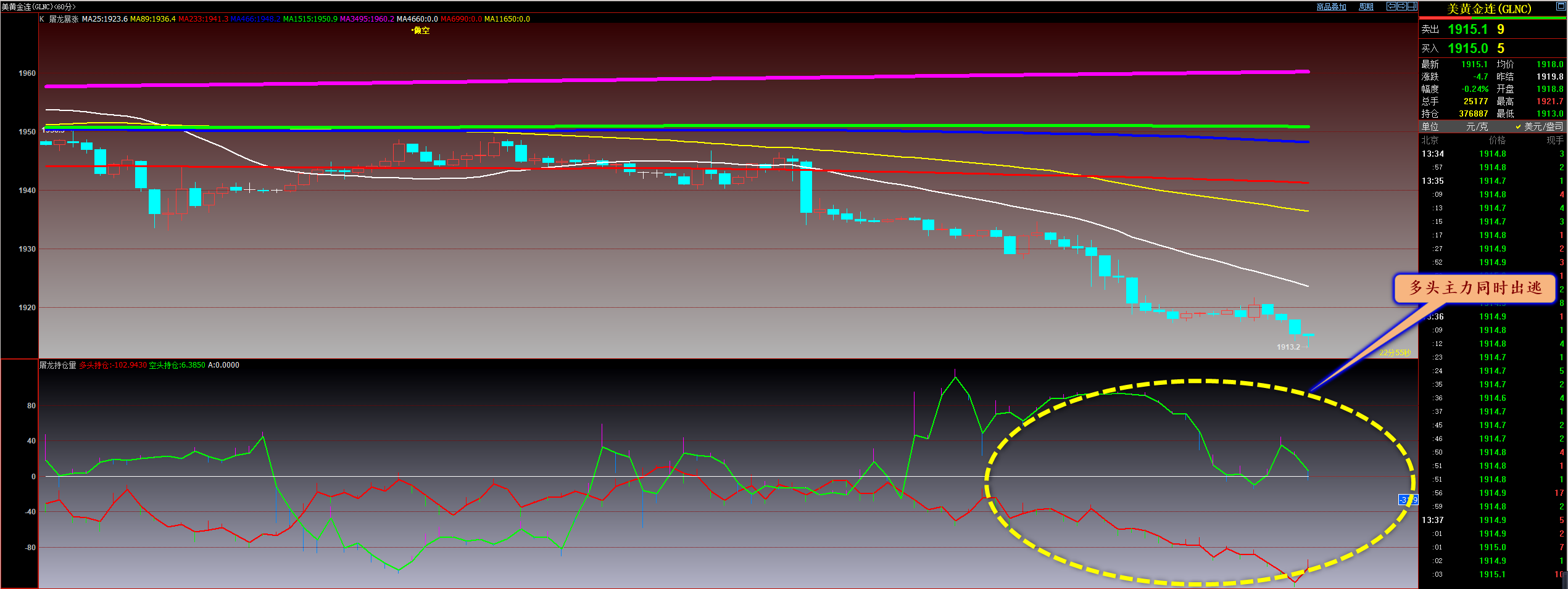Click the 1960 price axis label

27,73
